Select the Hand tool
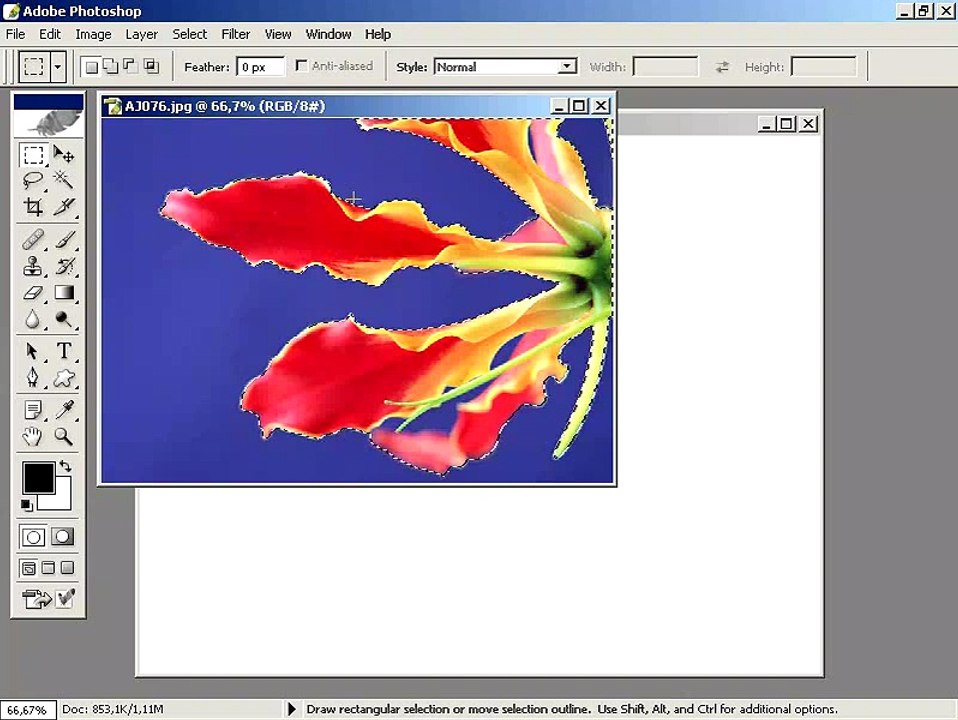Image resolution: width=958 pixels, height=720 pixels. point(33,436)
